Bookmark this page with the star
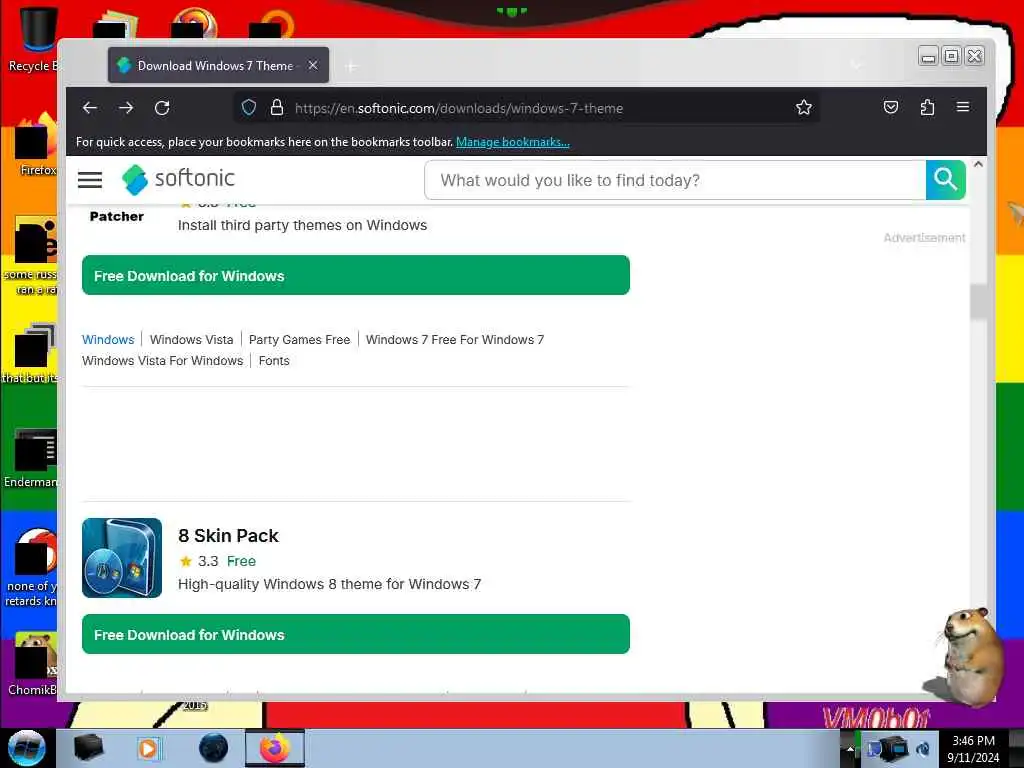 coord(804,108)
